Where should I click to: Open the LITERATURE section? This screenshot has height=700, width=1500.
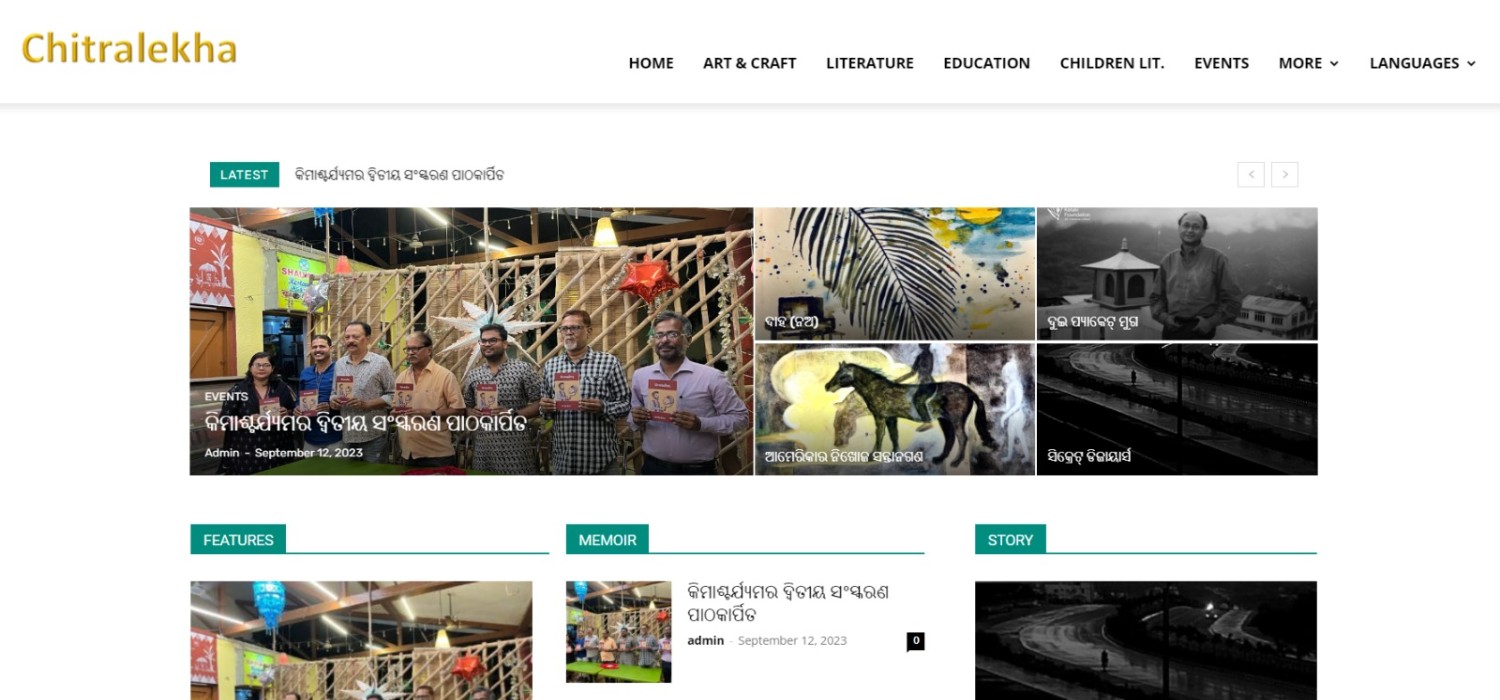tap(870, 63)
